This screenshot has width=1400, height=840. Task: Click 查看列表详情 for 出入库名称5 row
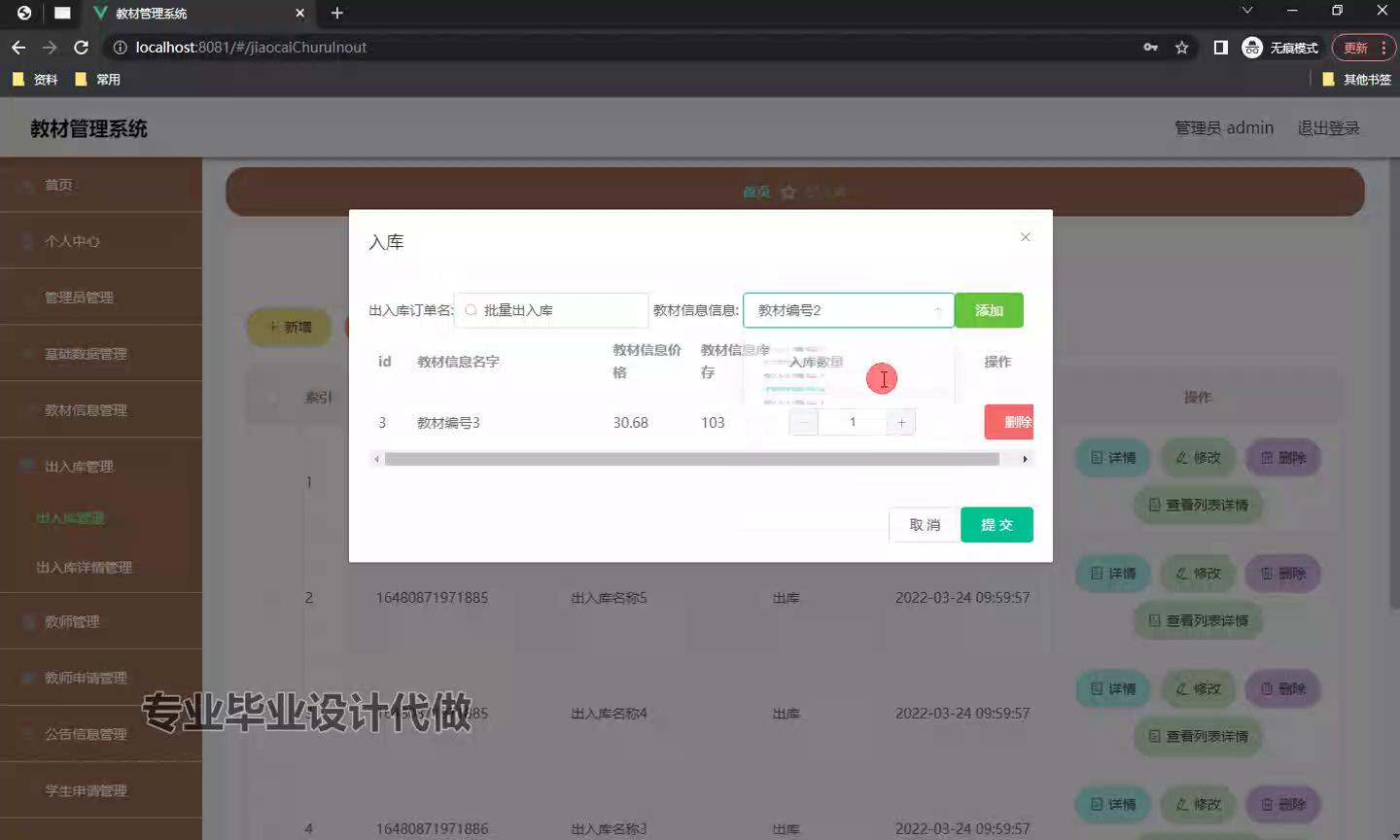pos(1198,620)
